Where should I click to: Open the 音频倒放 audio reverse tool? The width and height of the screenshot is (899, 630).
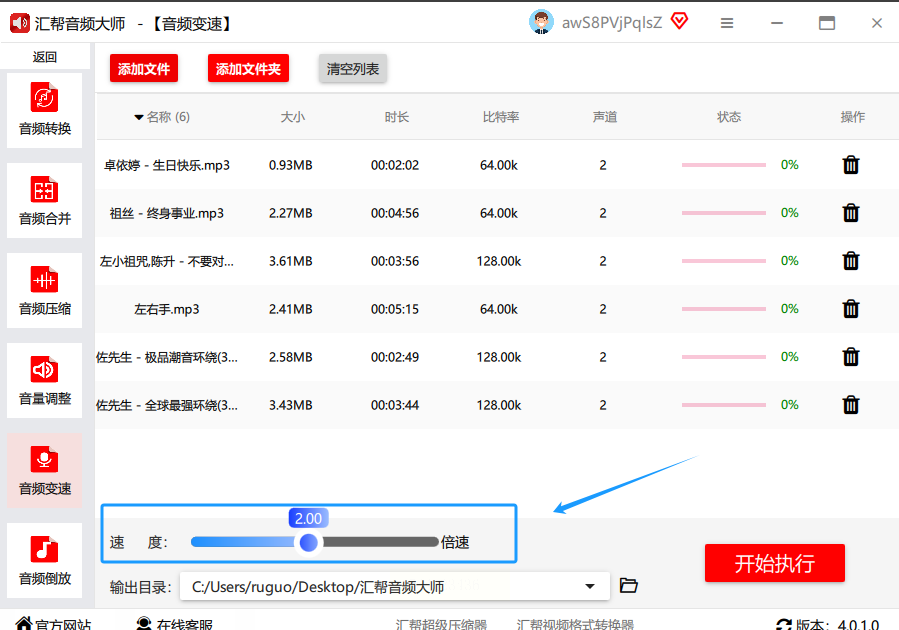pyautogui.click(x=45, y=561)
